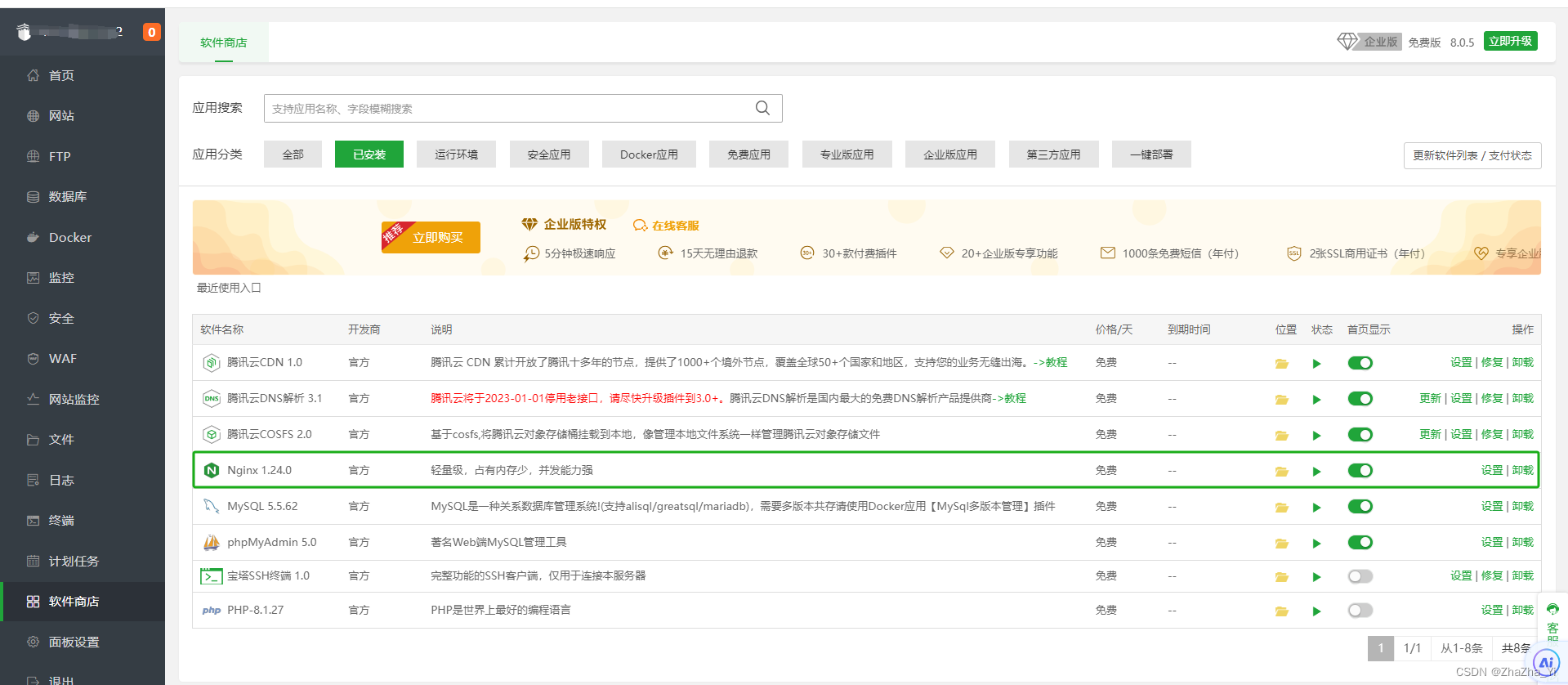Toggle homepage display for 腾讯云COSFS 2.0
Viewport: 1568px width, 685px height.
1360,435
